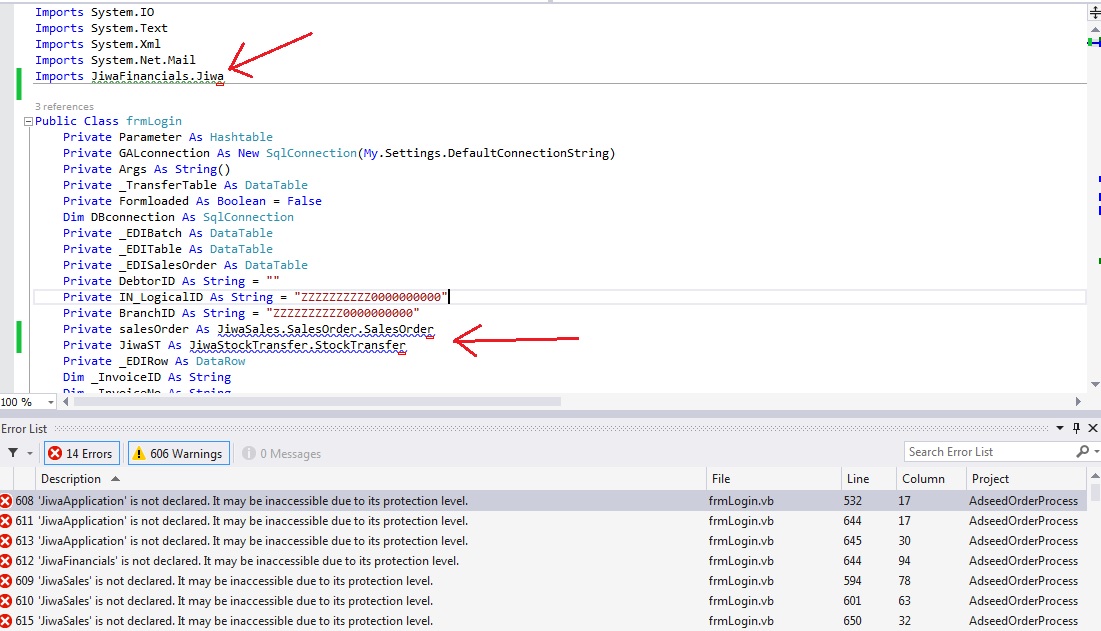Toggle the 606 Warnings filter button
Image resolution: width=1101 pixels, height=631 pixels.
click(177, 453)
